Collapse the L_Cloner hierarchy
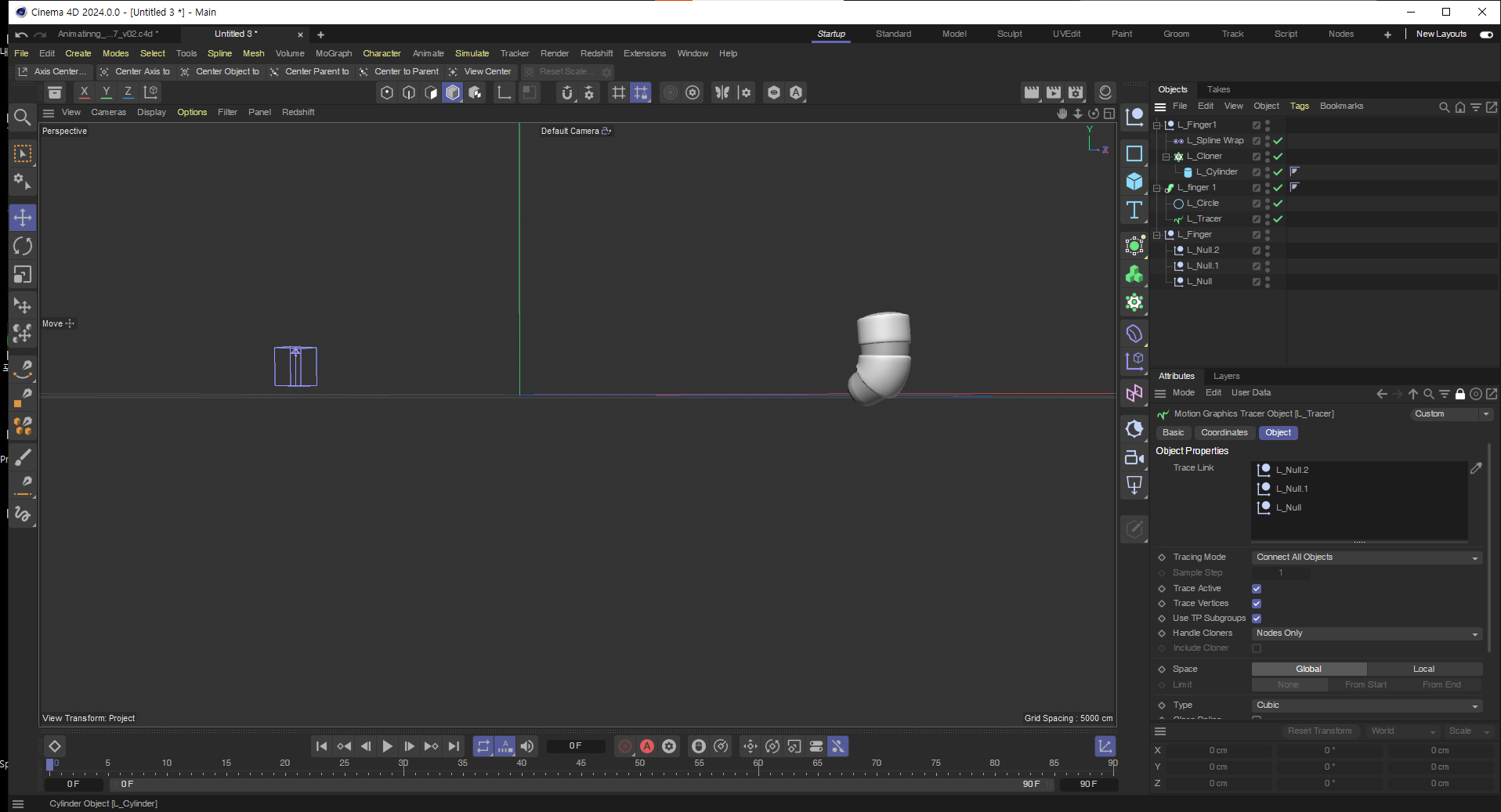Screen dimensions: 1501x812 [1166, 157]
